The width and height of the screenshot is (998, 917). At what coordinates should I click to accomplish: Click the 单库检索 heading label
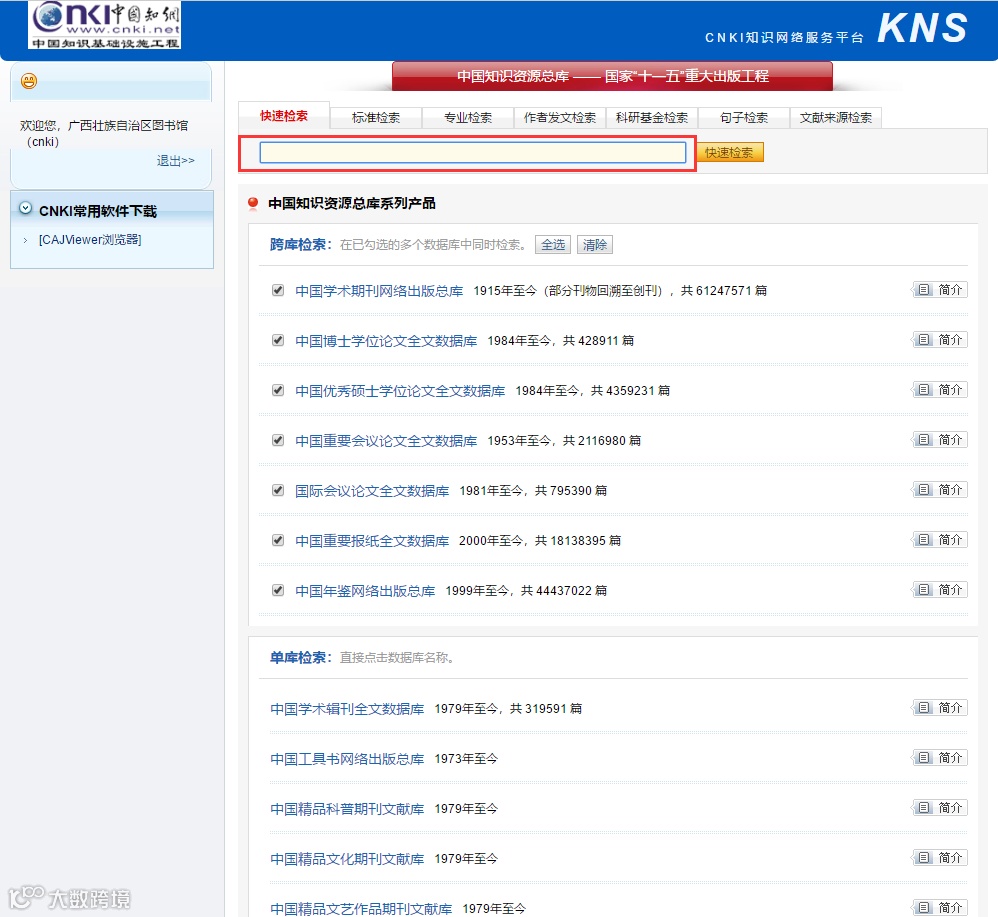pos(301,657)
